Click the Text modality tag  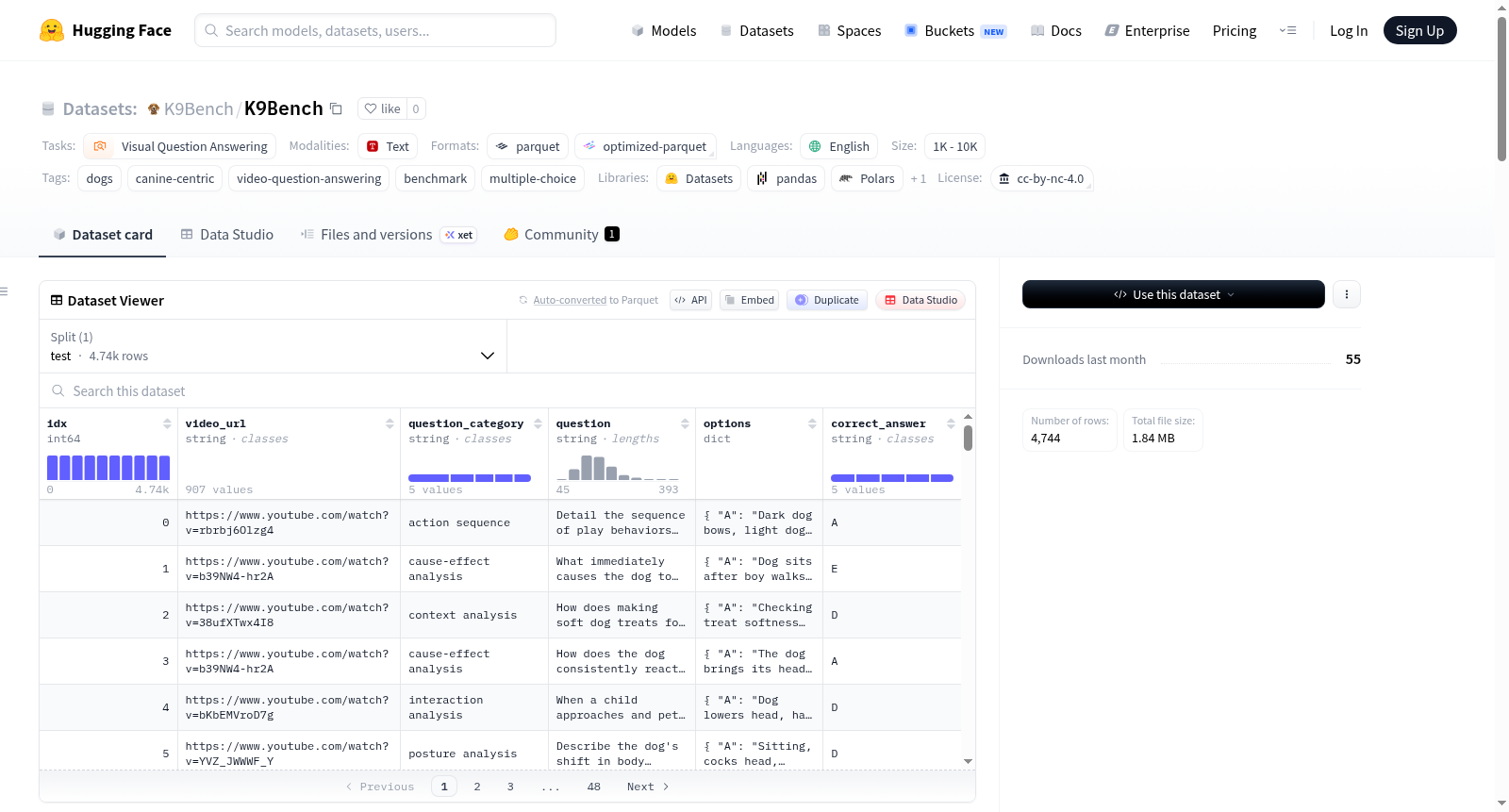[x=388, y=146]
